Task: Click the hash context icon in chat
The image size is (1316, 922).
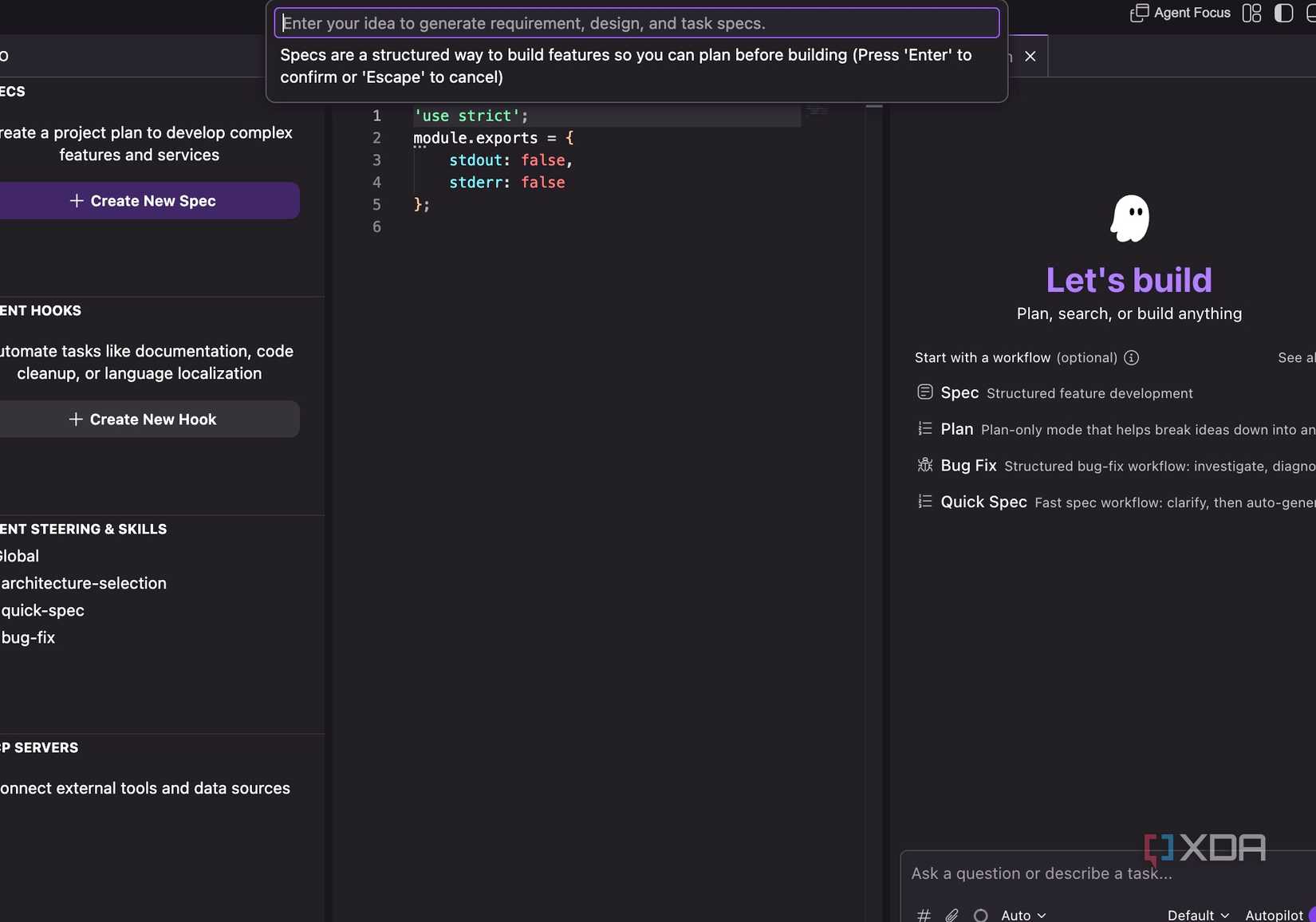Action: [924, 915]
